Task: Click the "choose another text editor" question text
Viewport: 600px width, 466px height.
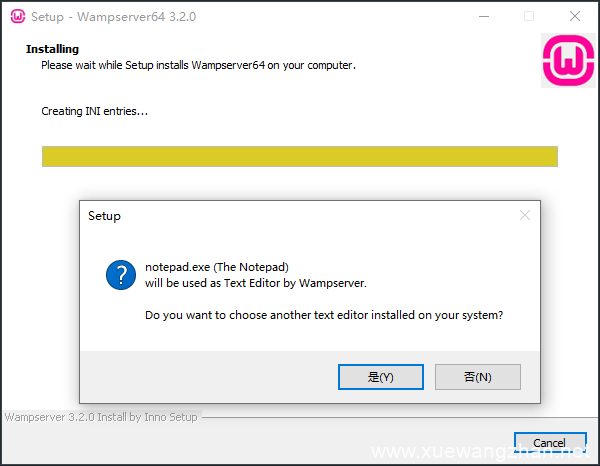Action: [x=324, y=315]
